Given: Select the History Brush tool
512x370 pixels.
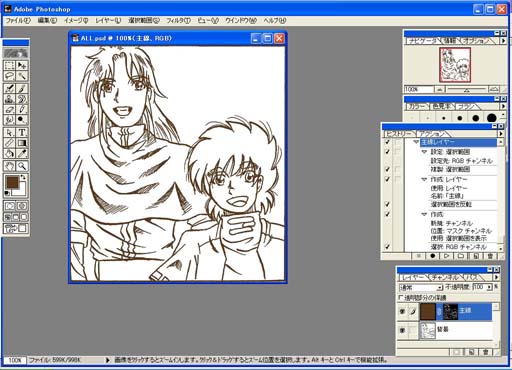Looking at the screenshot, I should 22,99.
